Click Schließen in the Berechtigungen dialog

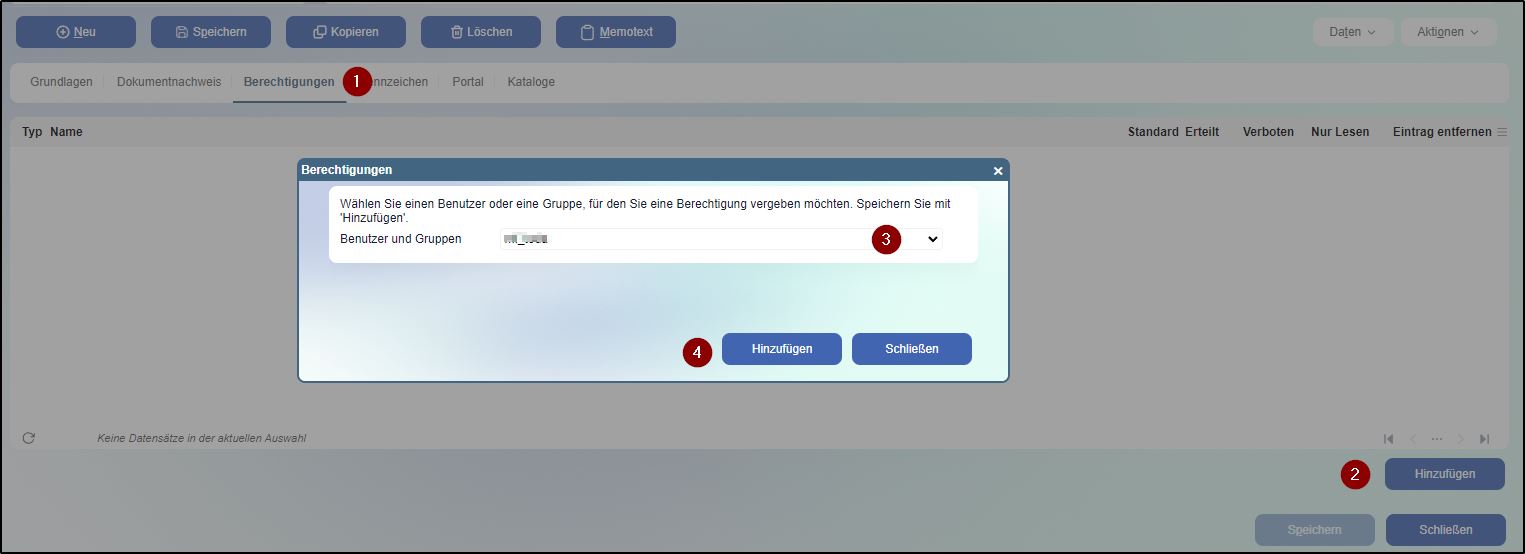pyautogui.click(x=912, y=349)
